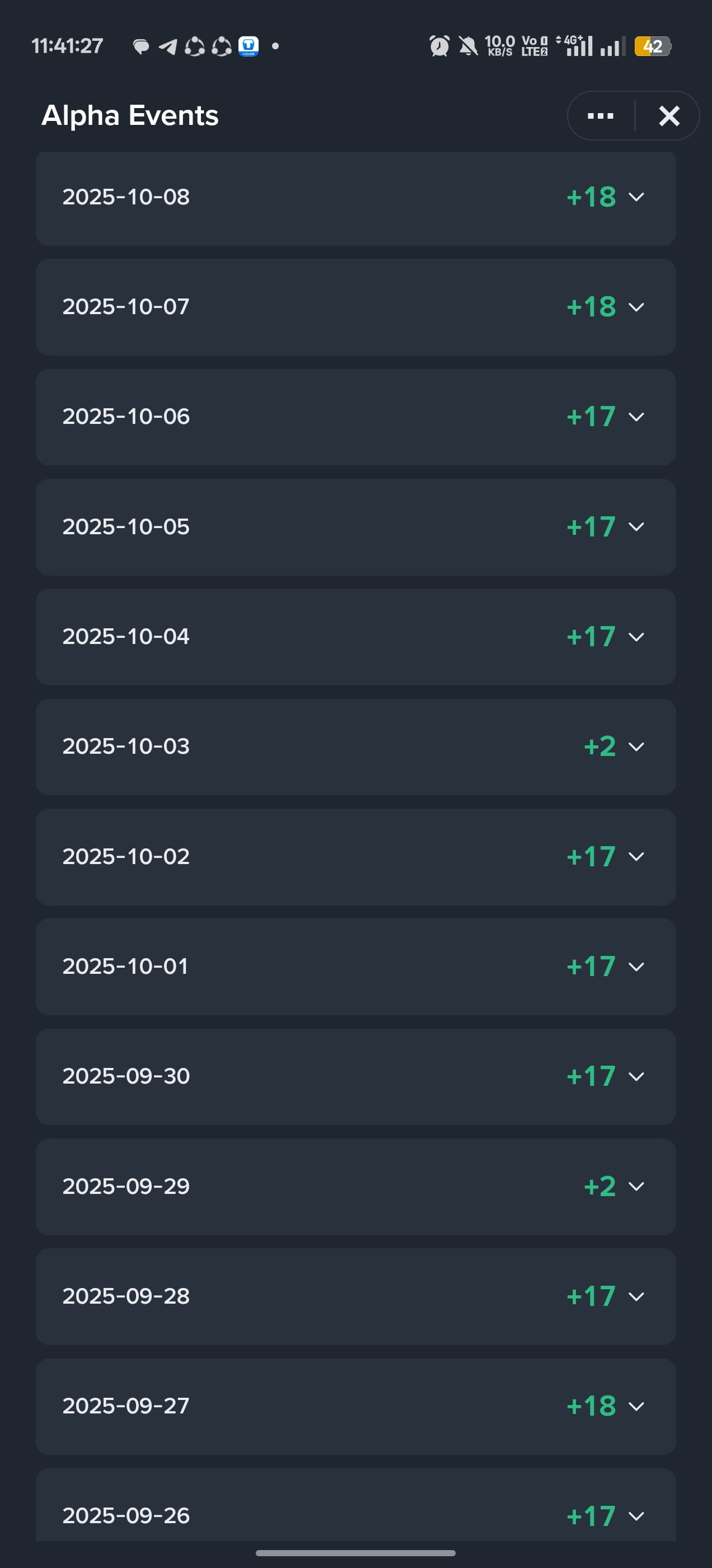
Task: Tap the Telegram notification icon in status bar
Action: [168, 46]
